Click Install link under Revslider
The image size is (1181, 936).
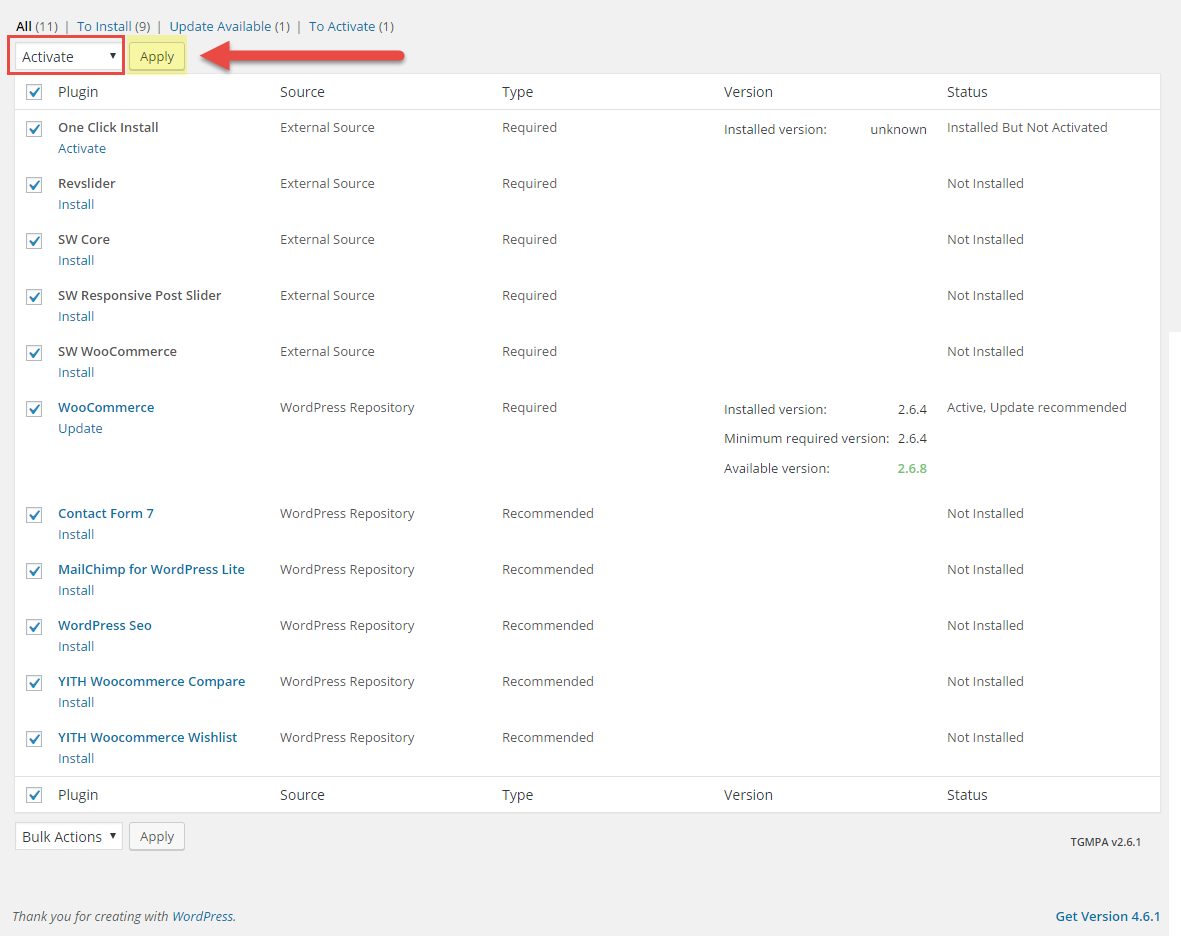tap(76, 204)
